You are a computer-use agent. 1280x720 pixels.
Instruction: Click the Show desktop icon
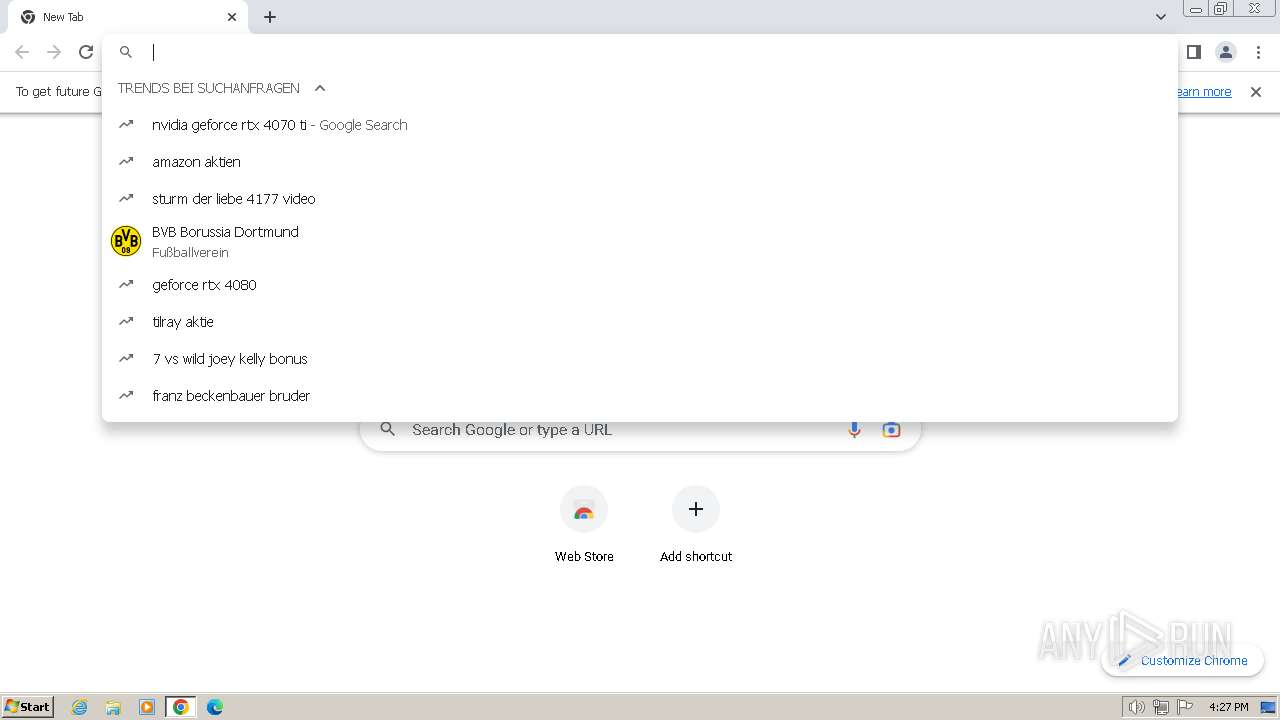[1268, 707]
